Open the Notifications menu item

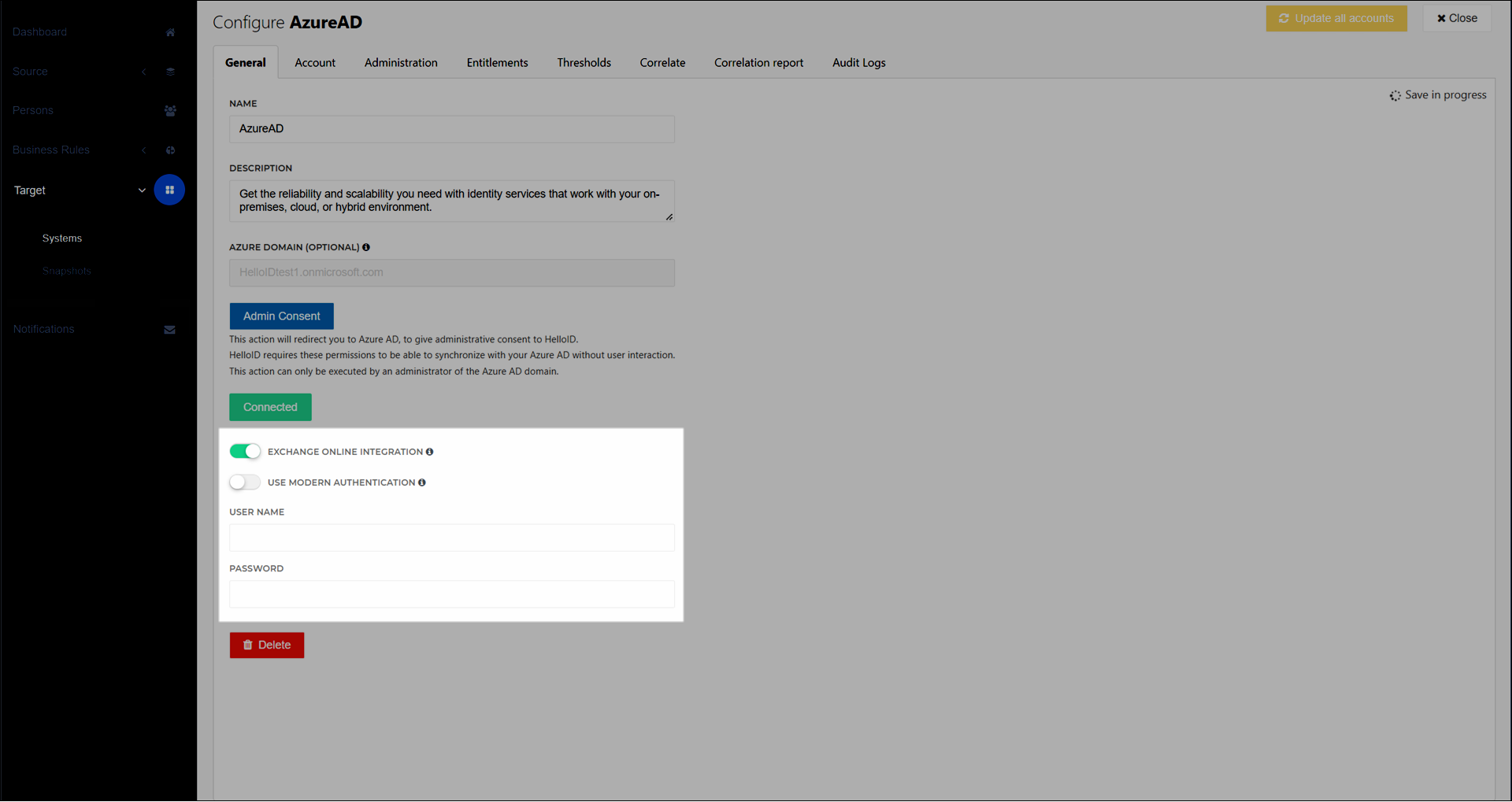pos(44,329)
